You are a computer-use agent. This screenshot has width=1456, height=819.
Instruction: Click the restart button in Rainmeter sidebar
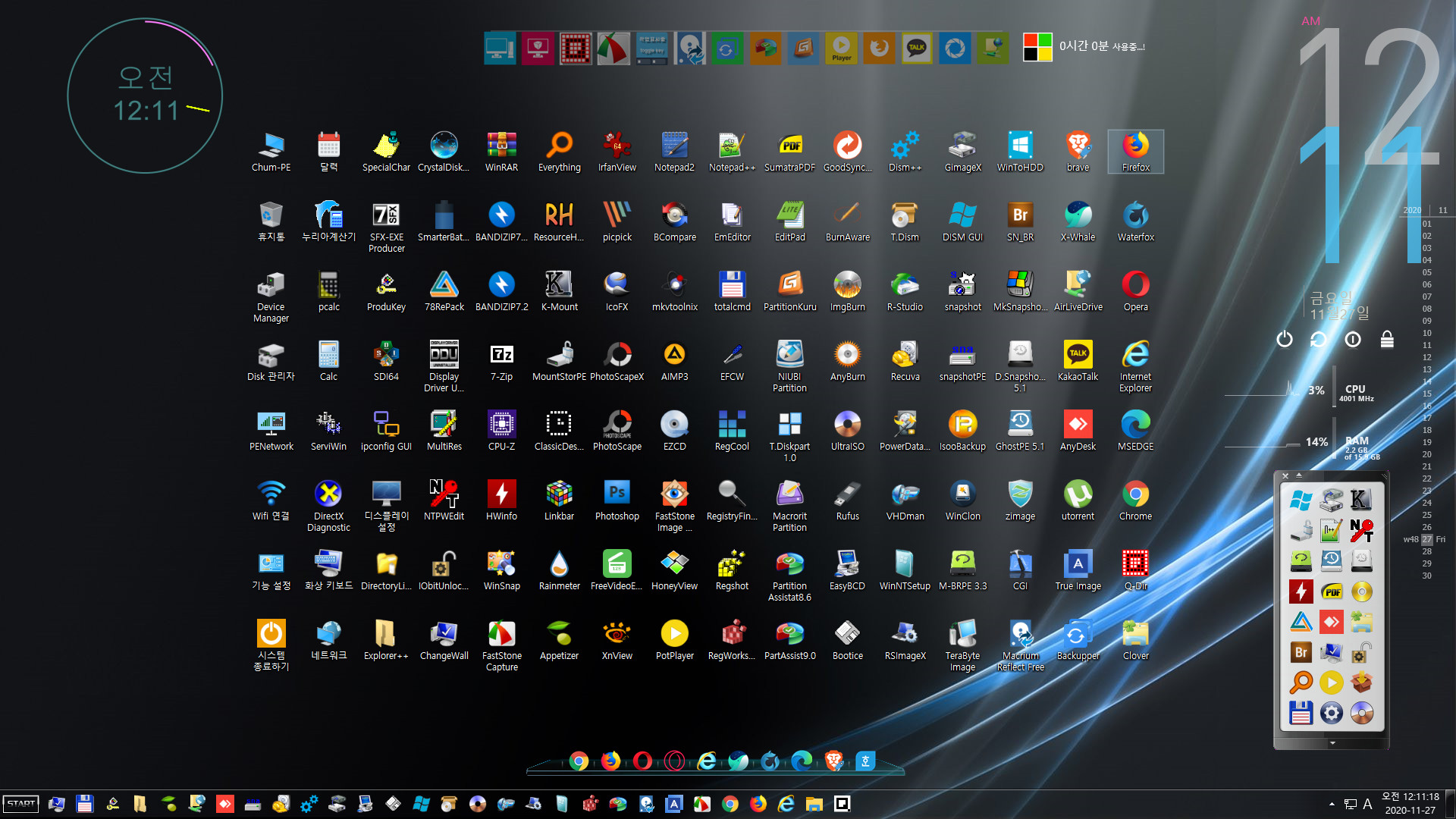coord(1319,339)
